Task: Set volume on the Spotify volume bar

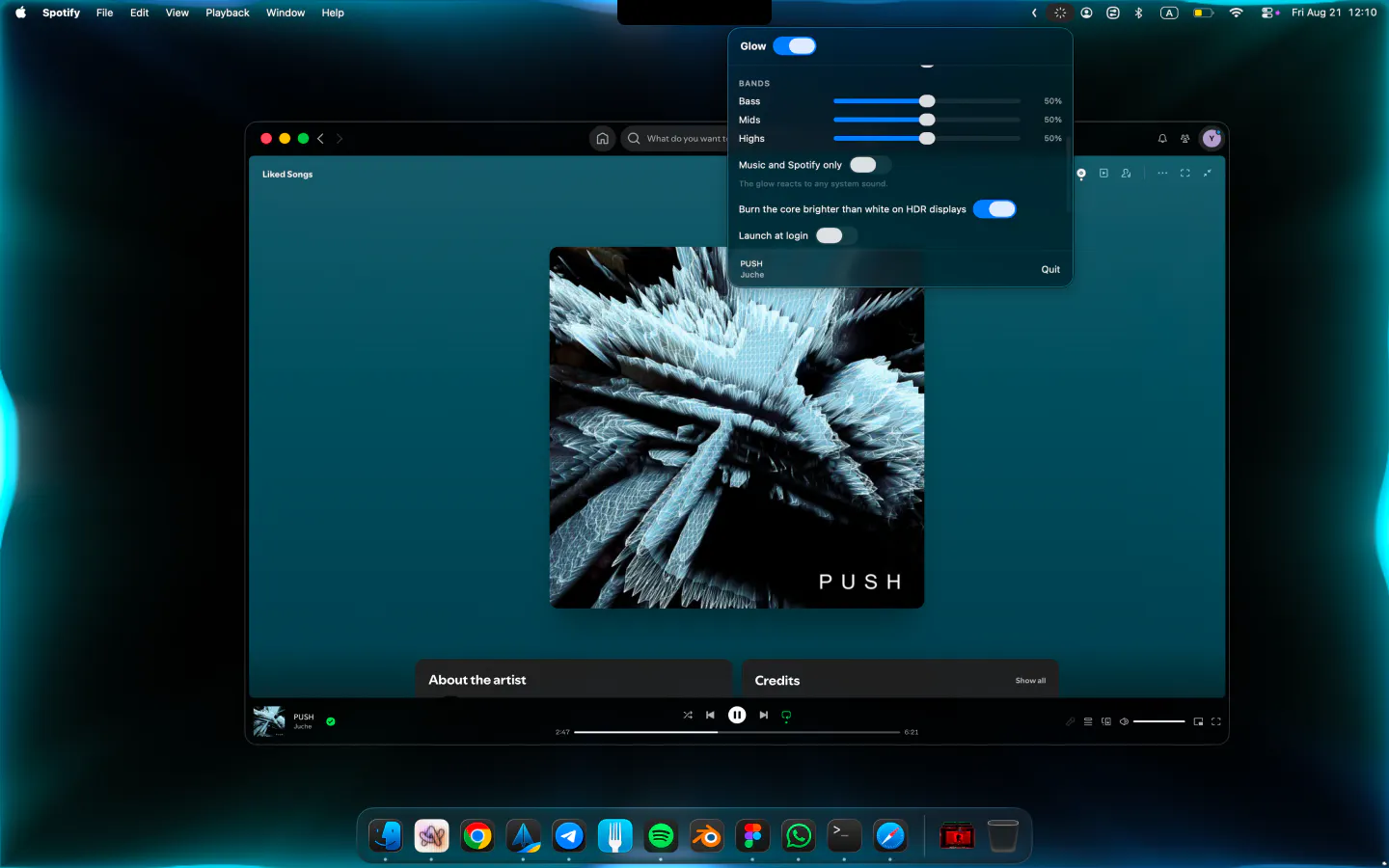Action: [x=1159, y=721]
